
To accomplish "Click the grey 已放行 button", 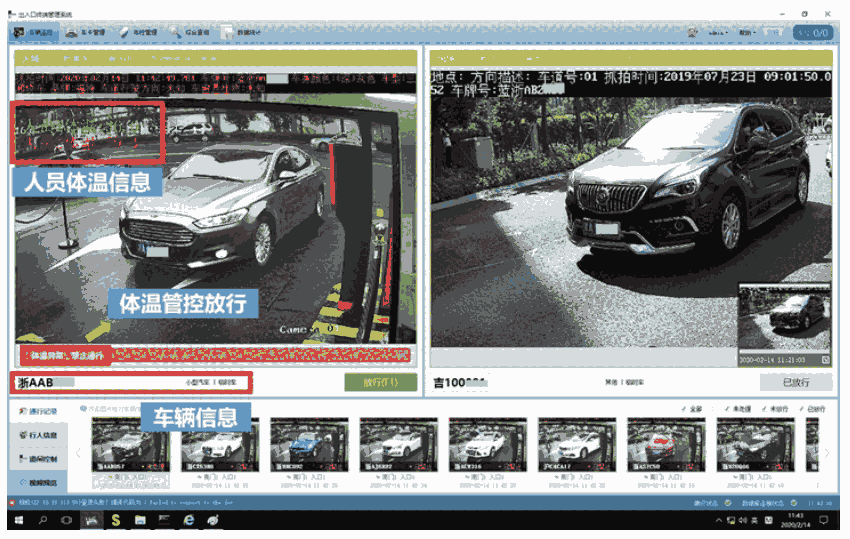I will point(795,382).
